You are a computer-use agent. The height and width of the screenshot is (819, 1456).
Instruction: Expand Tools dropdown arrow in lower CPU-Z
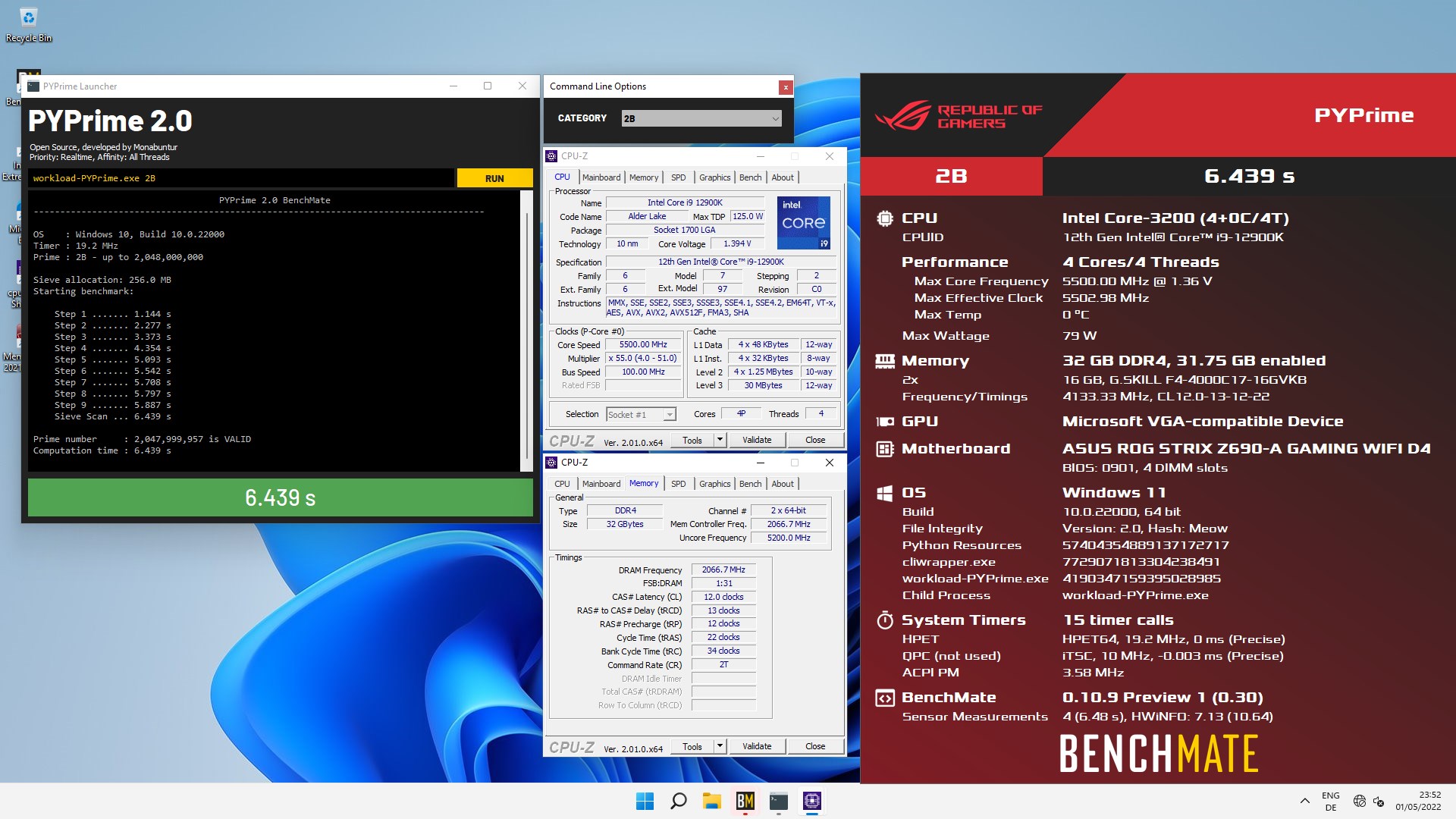720,746
